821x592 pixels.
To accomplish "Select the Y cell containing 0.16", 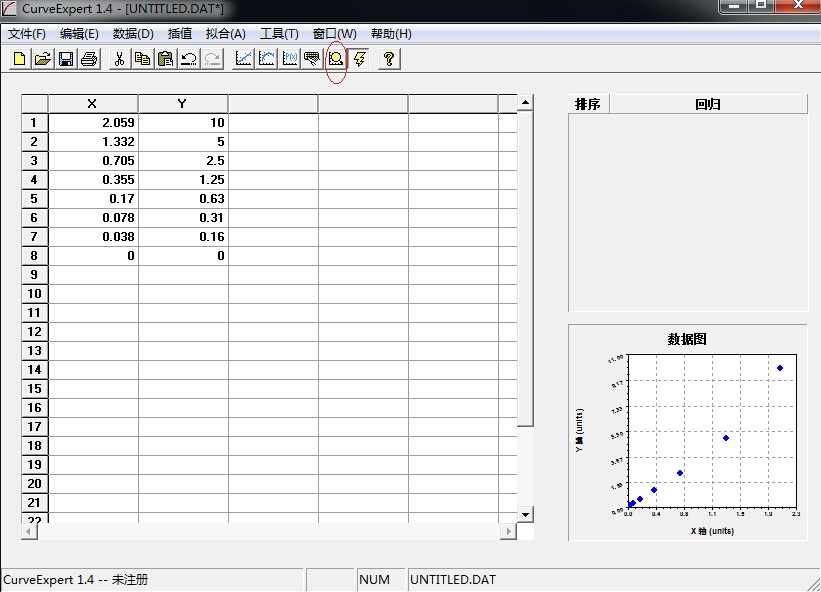I will [183, 237].
